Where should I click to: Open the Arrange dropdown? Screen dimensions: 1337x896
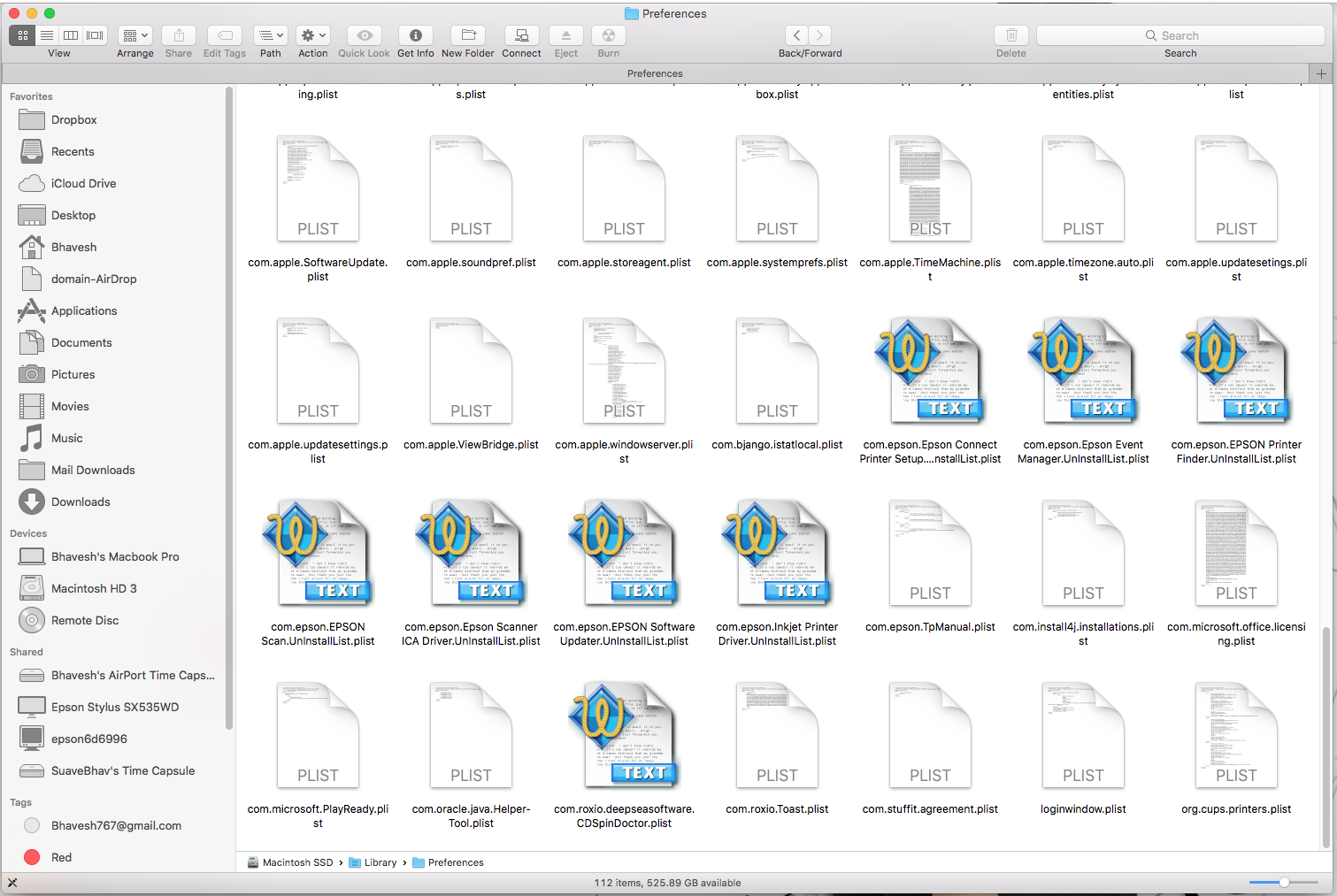pos(135,35)
